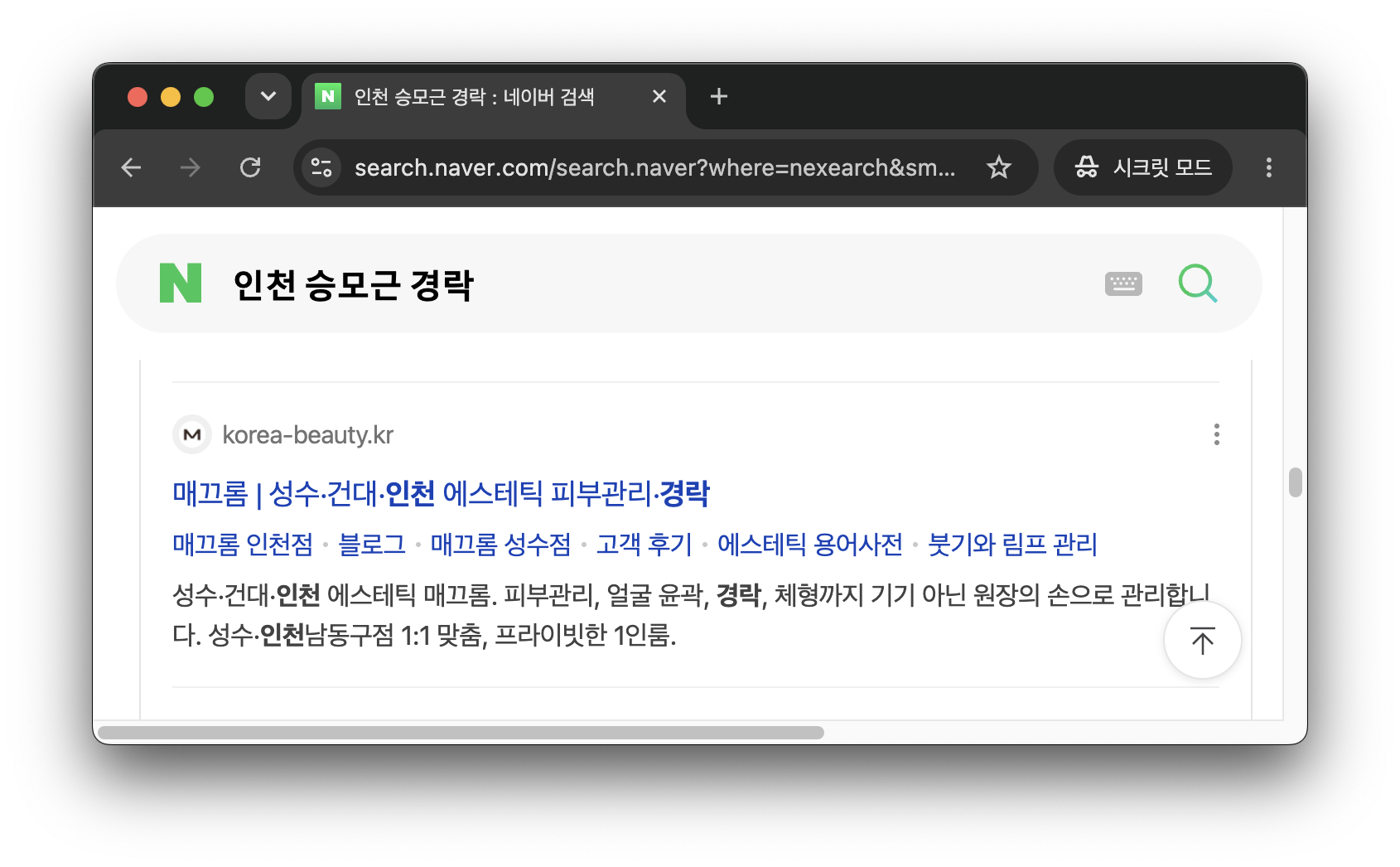The image size is (1400, 867).
Task: Click the horizontal scrollbar at bottom
Action: pyautogui.click(x=461, y=733)
